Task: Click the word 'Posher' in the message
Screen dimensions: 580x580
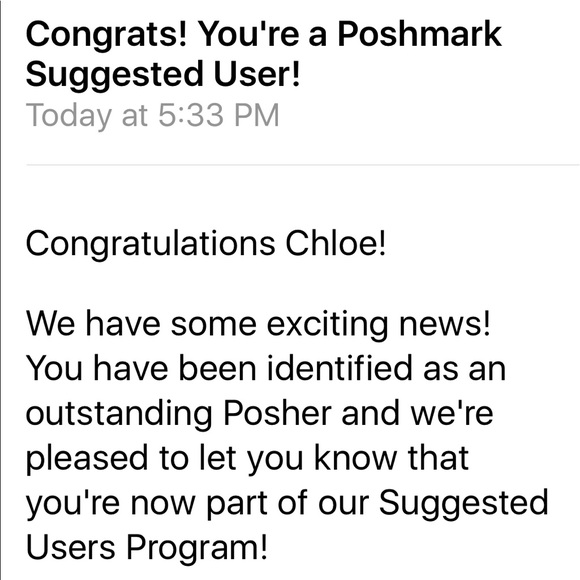Action: point(277,412)
